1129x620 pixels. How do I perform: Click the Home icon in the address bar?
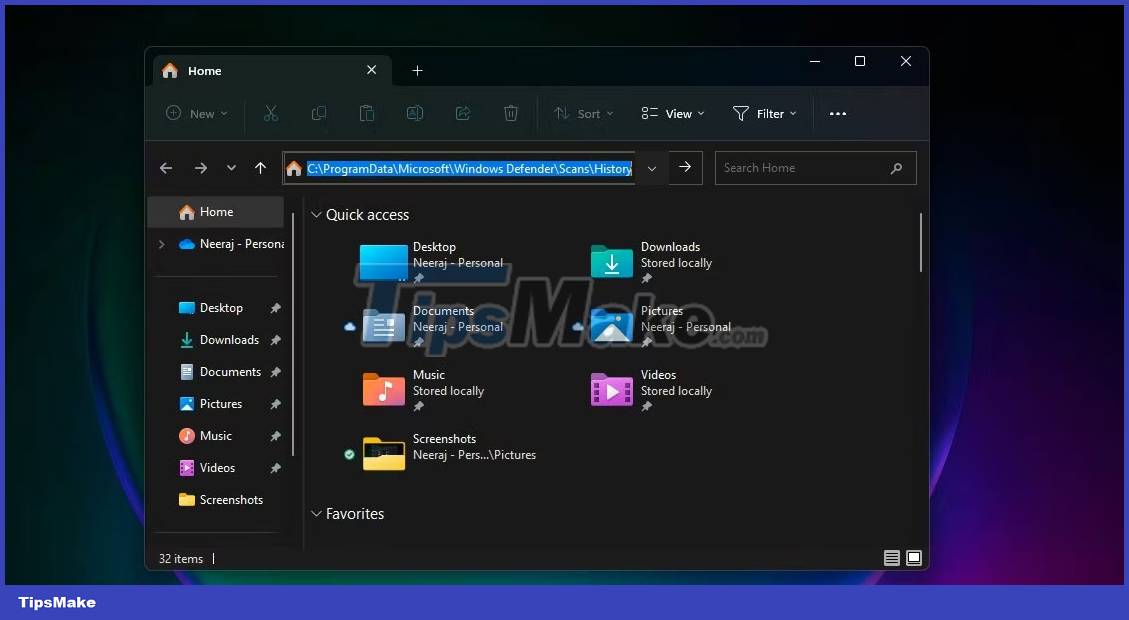pos(294,168)
